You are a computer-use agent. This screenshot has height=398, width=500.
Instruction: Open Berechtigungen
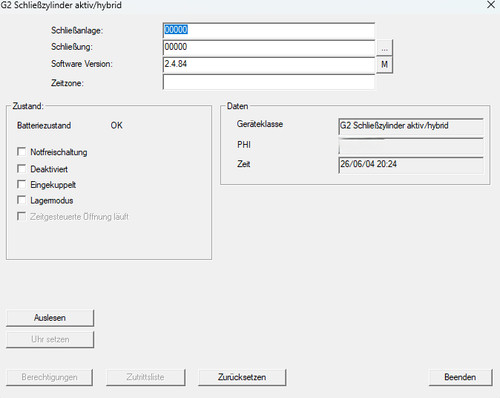pos(49,377)
